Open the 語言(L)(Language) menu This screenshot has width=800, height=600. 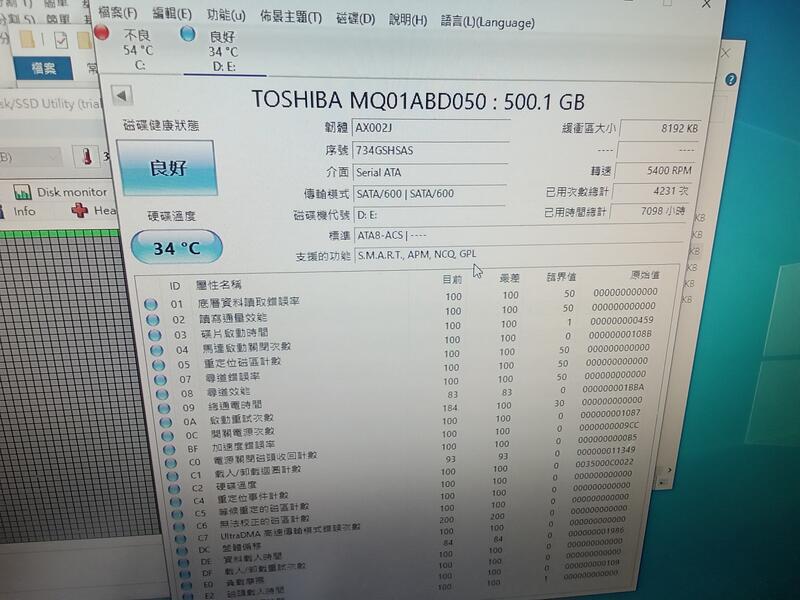click(488, 22)
